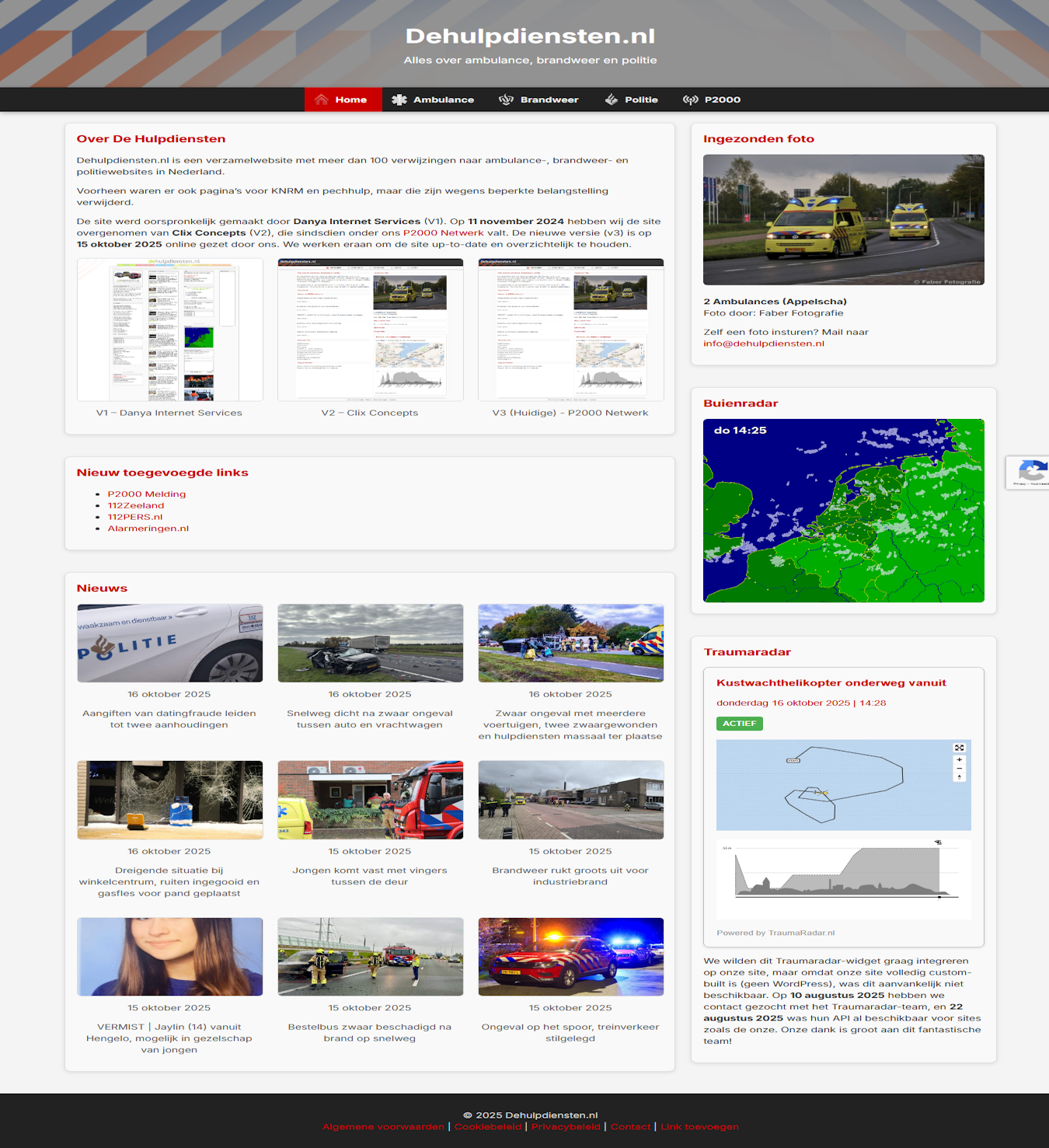Open the P2000 Melding link

tap(147, 494)
